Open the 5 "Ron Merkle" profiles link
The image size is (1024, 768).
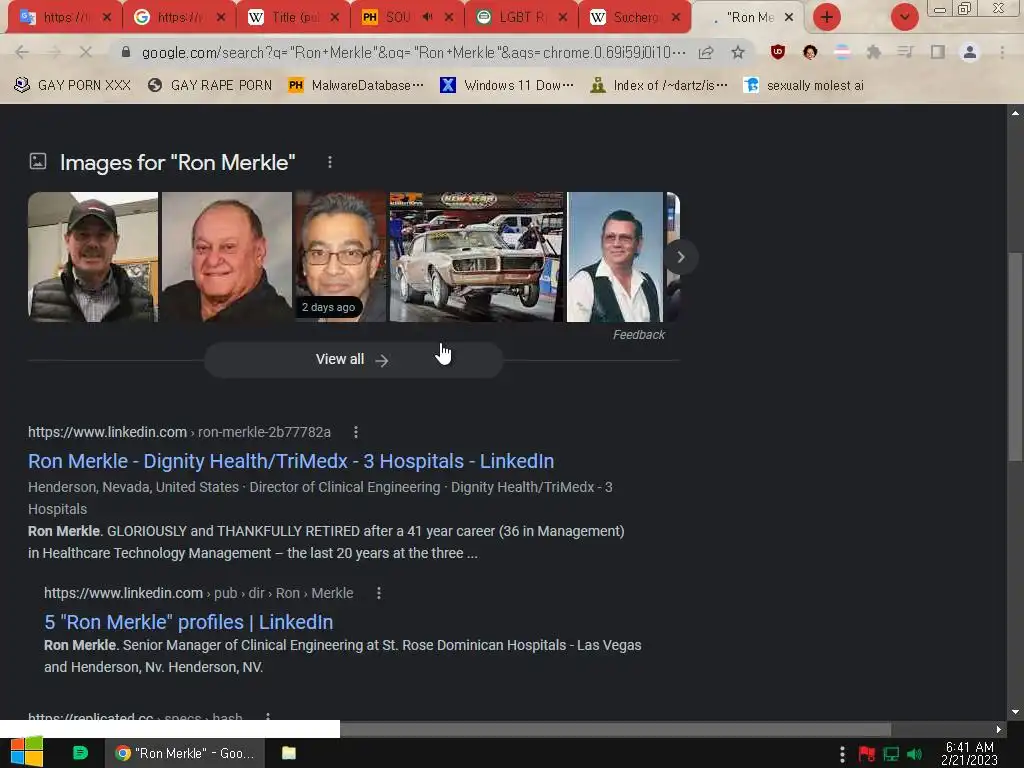point(189,622)
